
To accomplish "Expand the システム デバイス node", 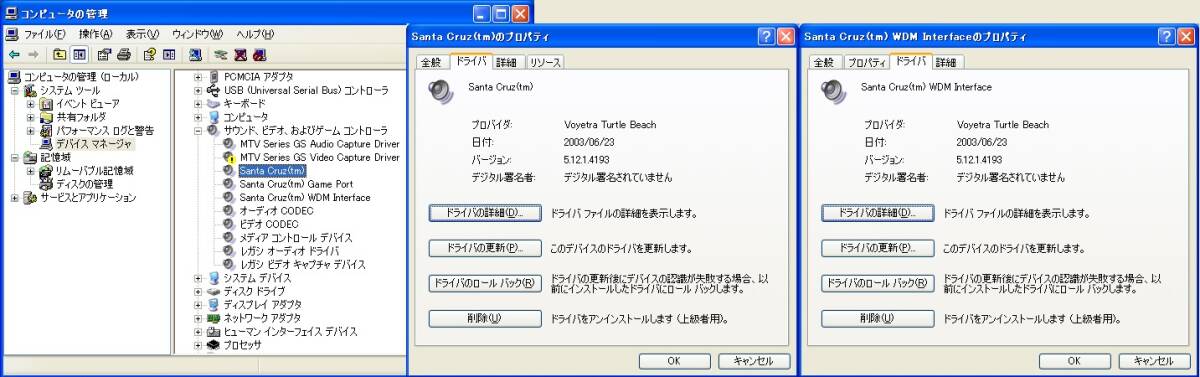I will tap(198, 278).
